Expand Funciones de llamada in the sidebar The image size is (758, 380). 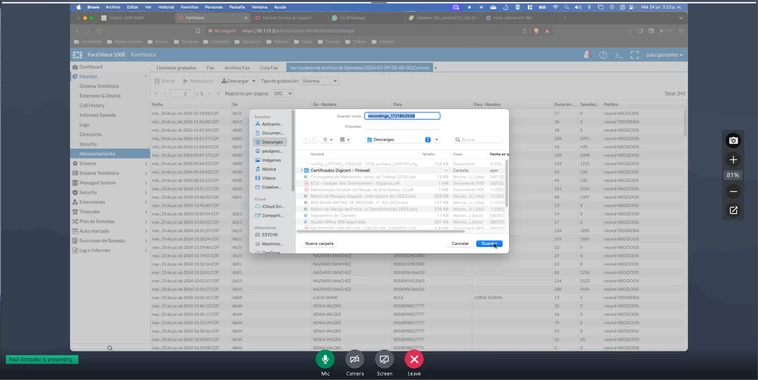110,241
